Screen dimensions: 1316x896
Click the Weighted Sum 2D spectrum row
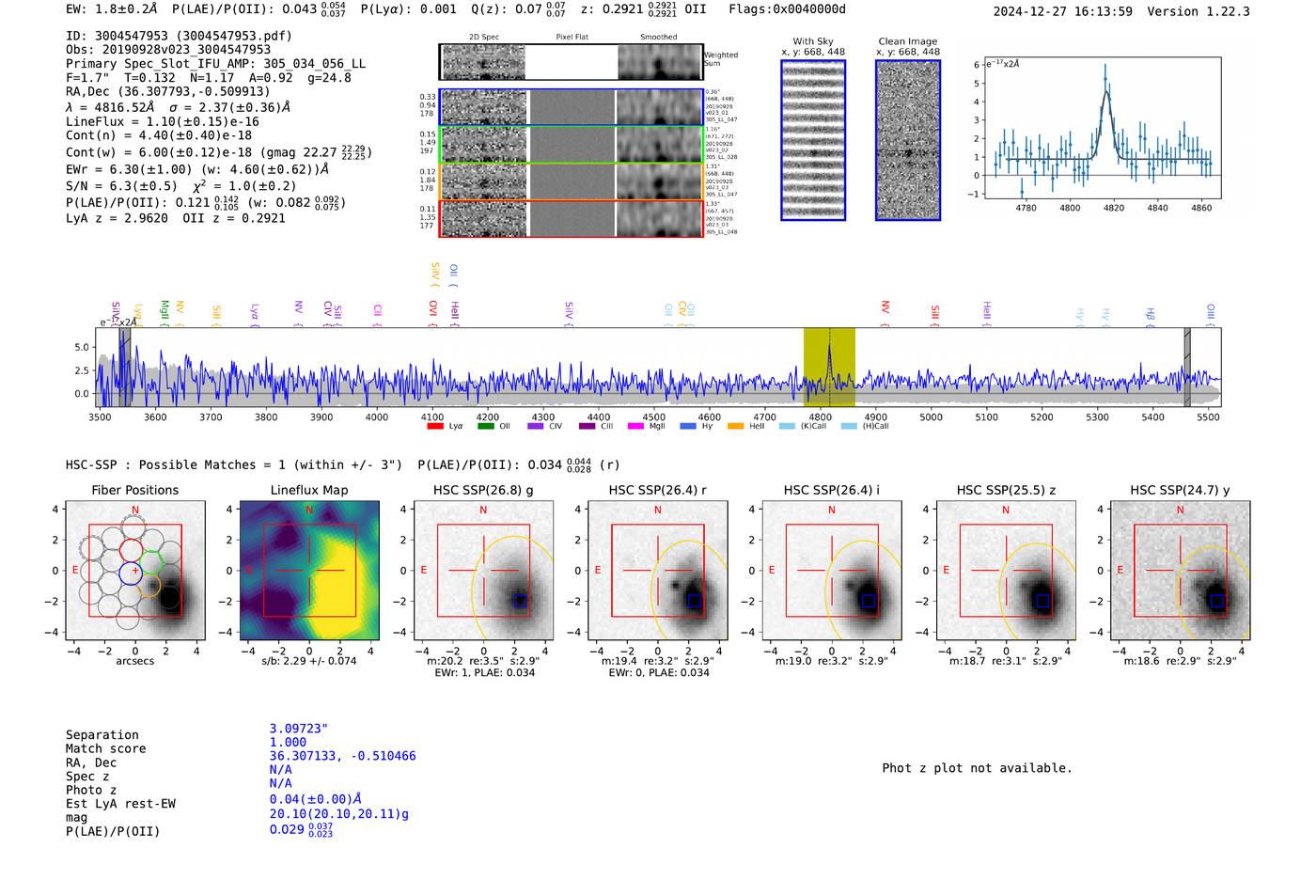pos(571,62)
